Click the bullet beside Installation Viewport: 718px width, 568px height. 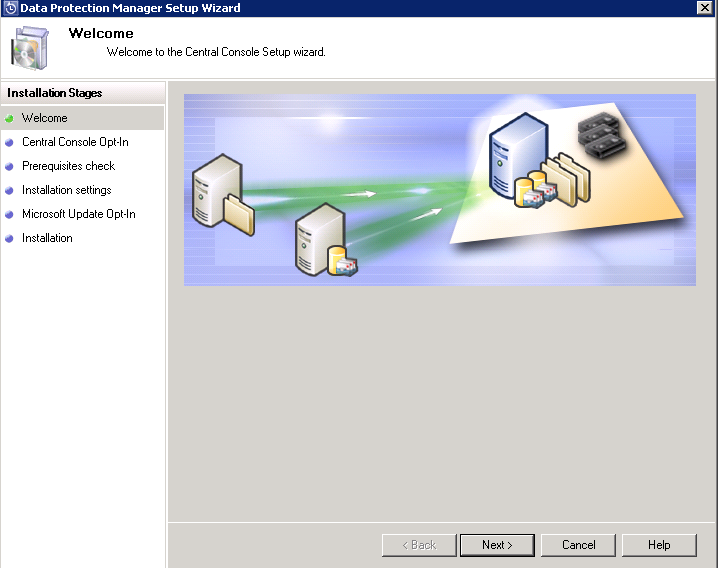[9, 239]
